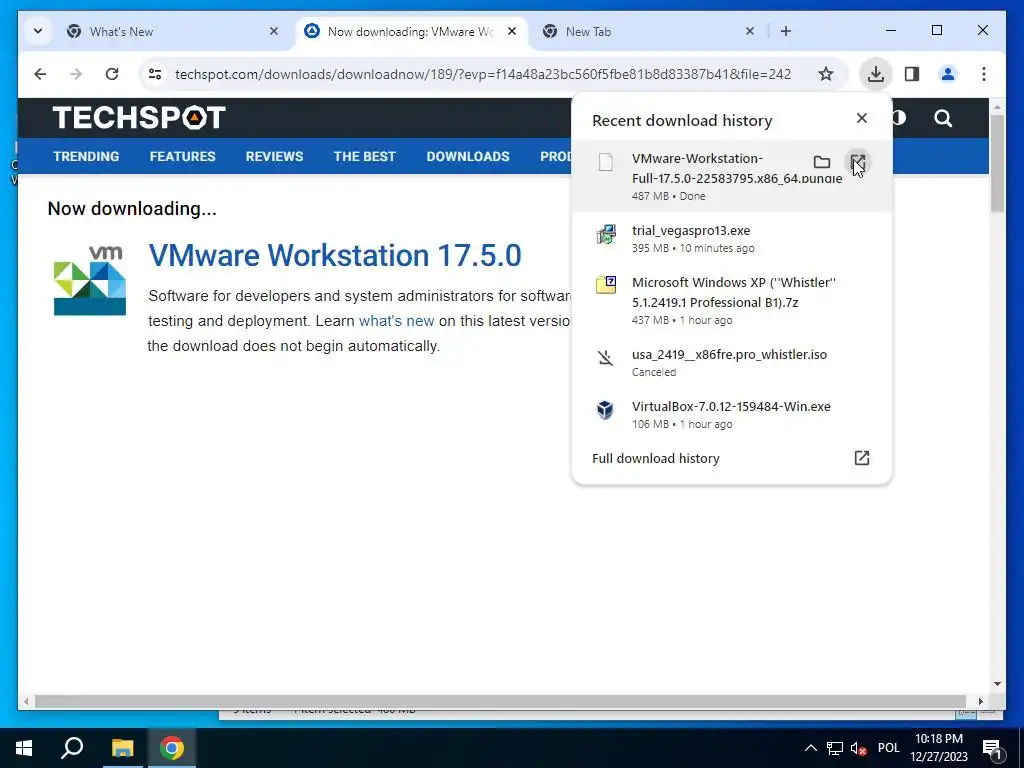The height and width of the screenshot is (768, 1024).
Task: Follow the "what's new" link
Action: (x=396, y=321)
